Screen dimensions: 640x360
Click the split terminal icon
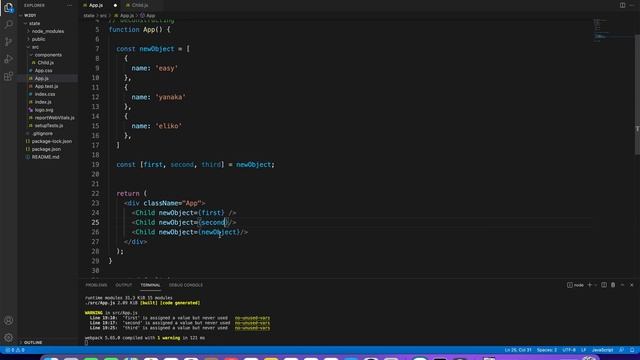coord(604,285)
